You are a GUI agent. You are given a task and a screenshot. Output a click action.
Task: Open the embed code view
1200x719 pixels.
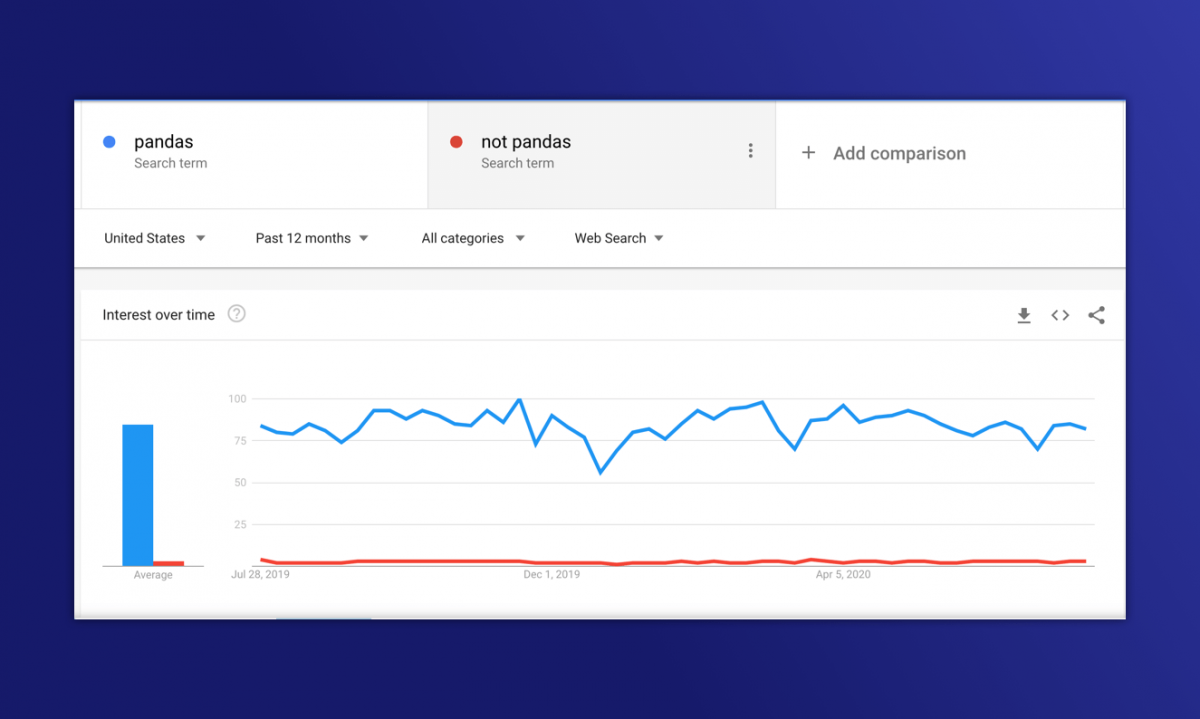(1059, 315)
